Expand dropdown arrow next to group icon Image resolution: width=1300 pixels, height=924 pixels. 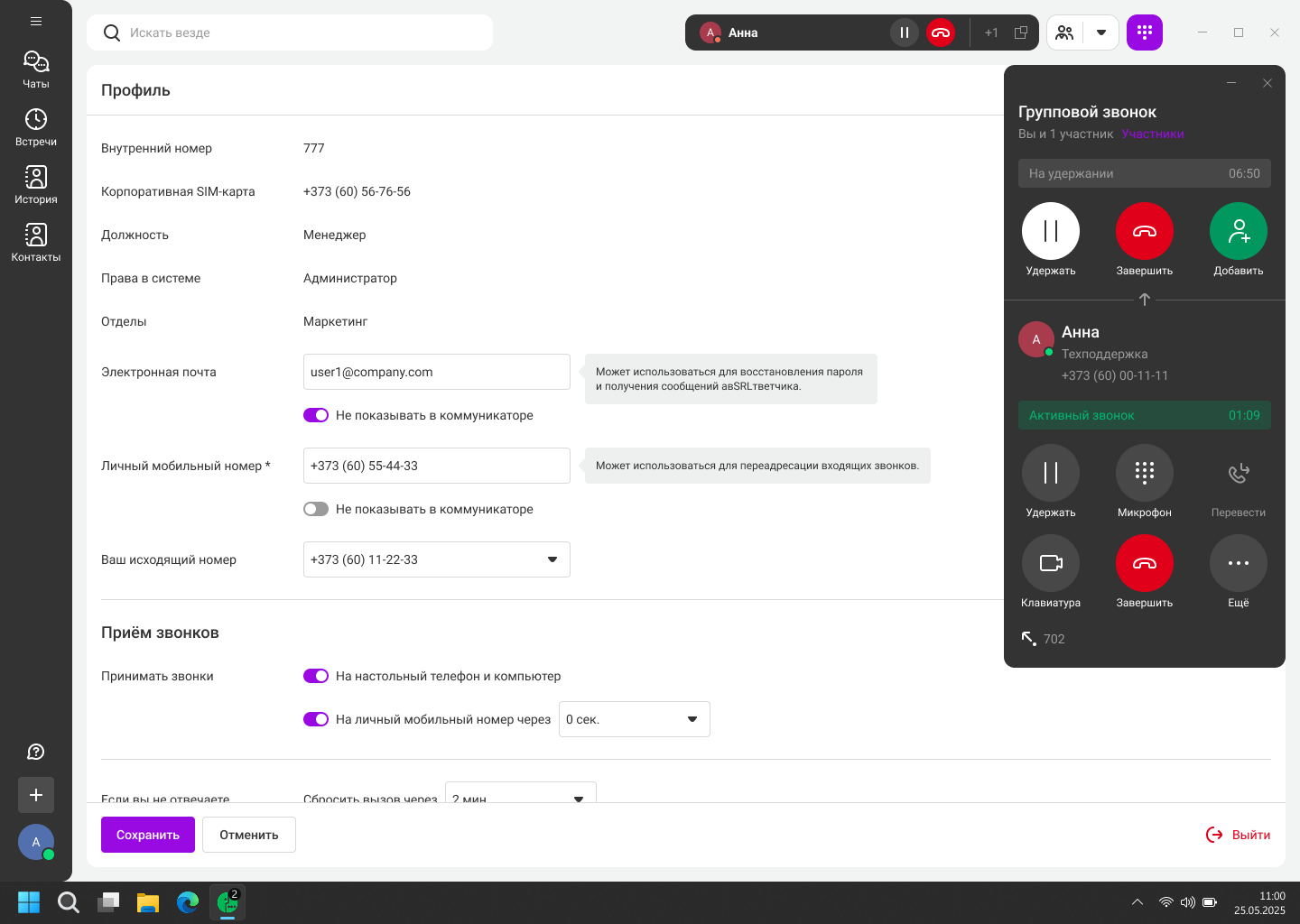coord(1100,32)
